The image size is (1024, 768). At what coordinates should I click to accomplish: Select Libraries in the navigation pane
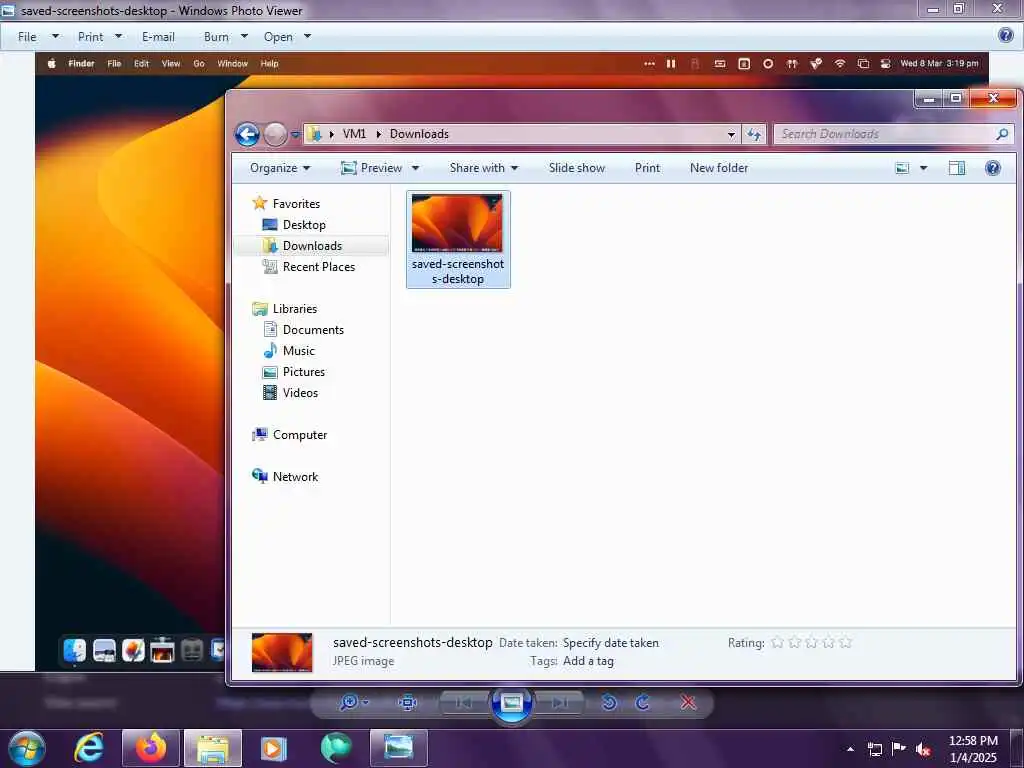[x=295, y=309]
